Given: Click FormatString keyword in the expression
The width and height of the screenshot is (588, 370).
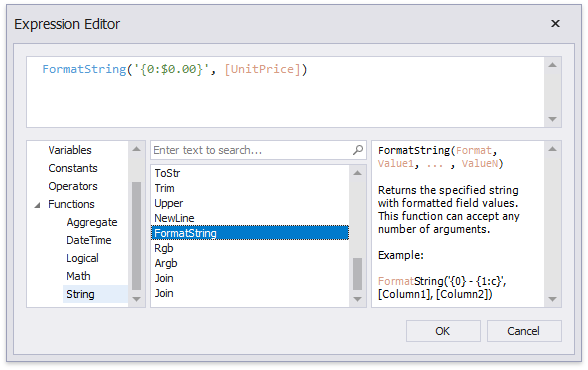Looking at the screenshot, I should [x=84, y=69].
